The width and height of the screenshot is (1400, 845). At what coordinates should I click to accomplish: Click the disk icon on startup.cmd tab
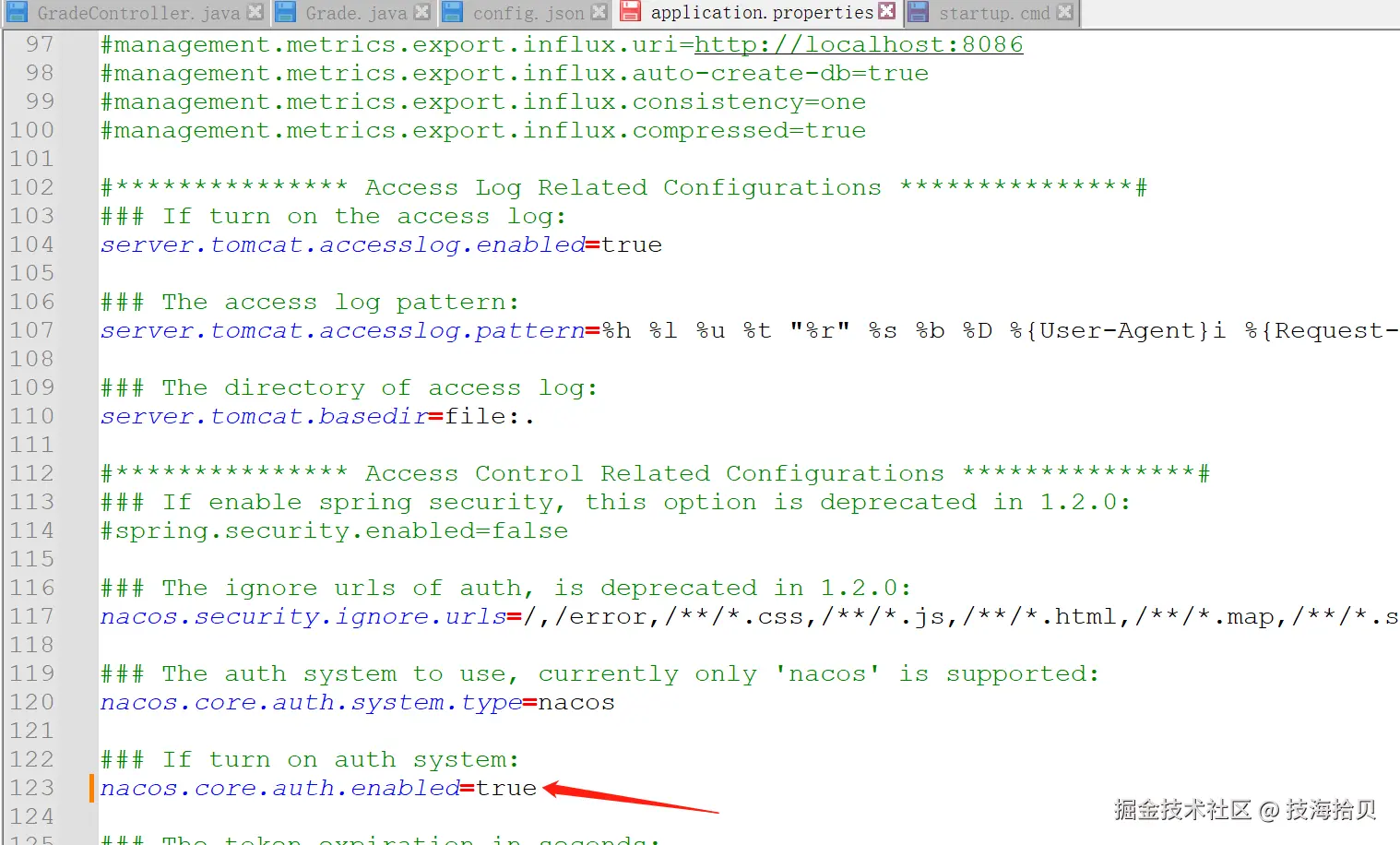918,12
